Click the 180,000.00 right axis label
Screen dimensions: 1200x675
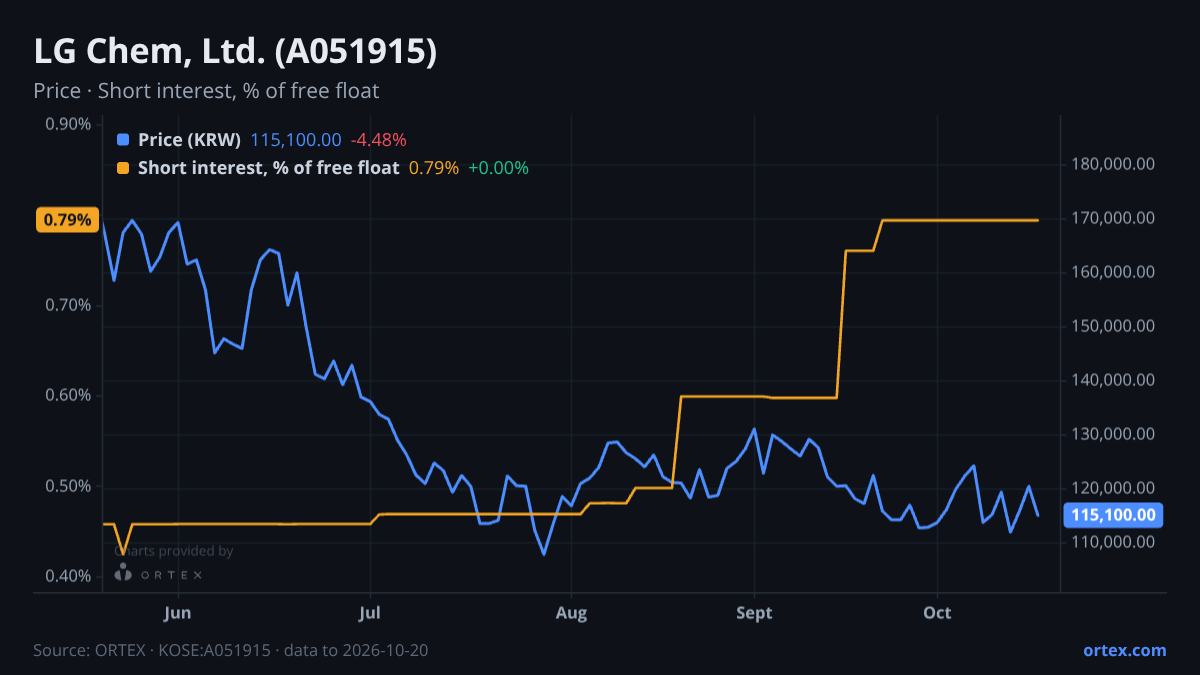point(1113,164)
